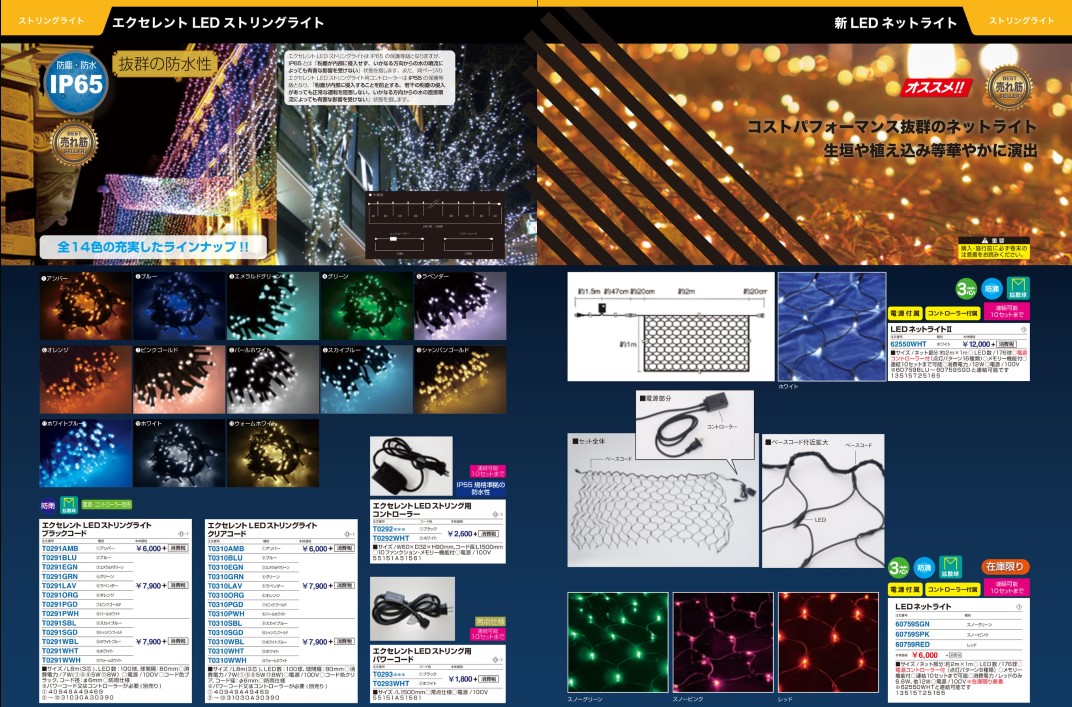1072x707 pixels.
Task: Select the ブルー string light photo
Action: [x=179, y=306]
